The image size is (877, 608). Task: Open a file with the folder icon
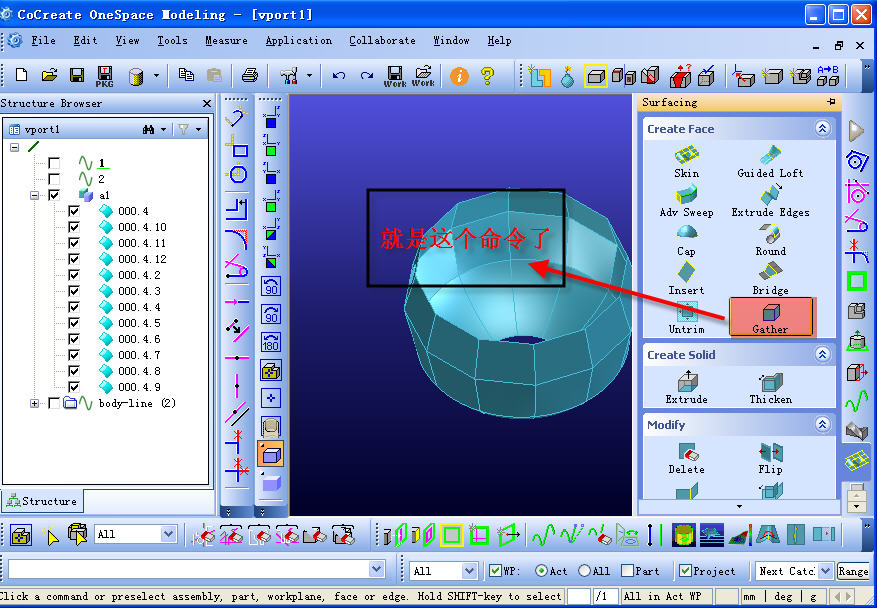click(x=49, y=74)
